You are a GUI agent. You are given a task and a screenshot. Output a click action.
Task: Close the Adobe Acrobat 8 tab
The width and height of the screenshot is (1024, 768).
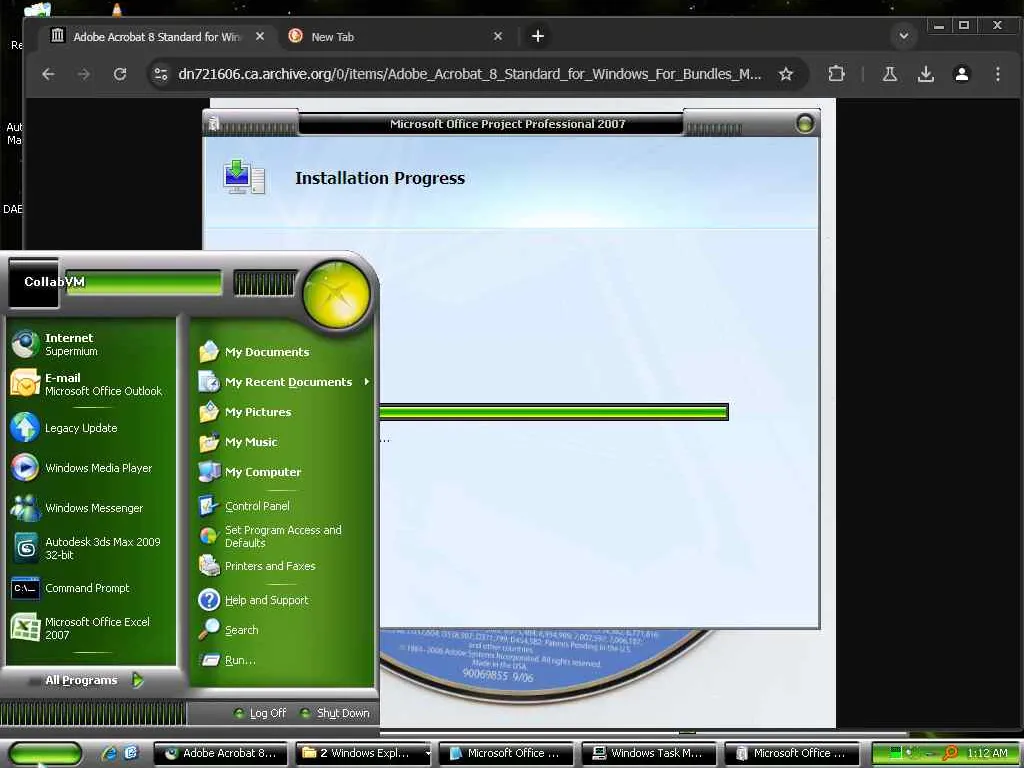tap(260, 37)
